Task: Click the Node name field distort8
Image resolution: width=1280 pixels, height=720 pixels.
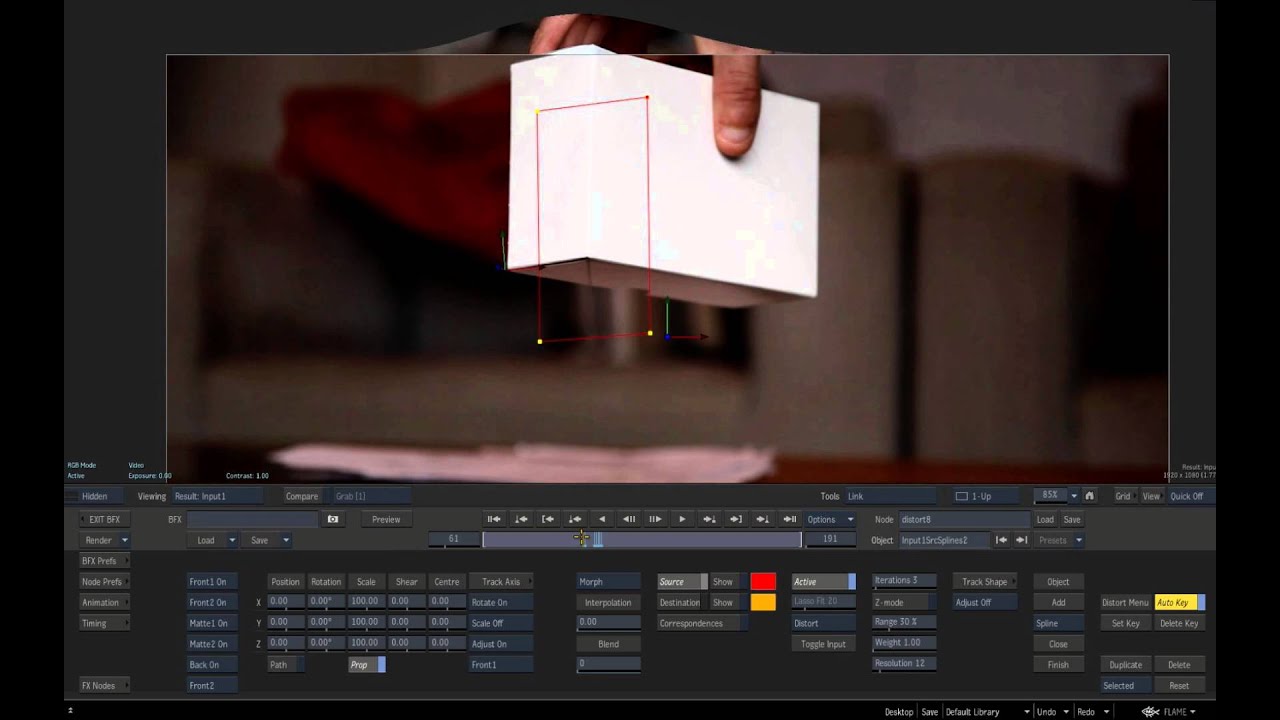Action: tap(965, 519)
